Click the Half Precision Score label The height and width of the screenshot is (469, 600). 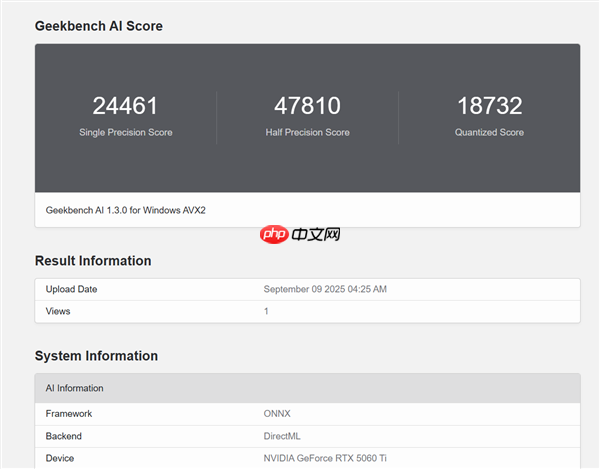(308, 132)
